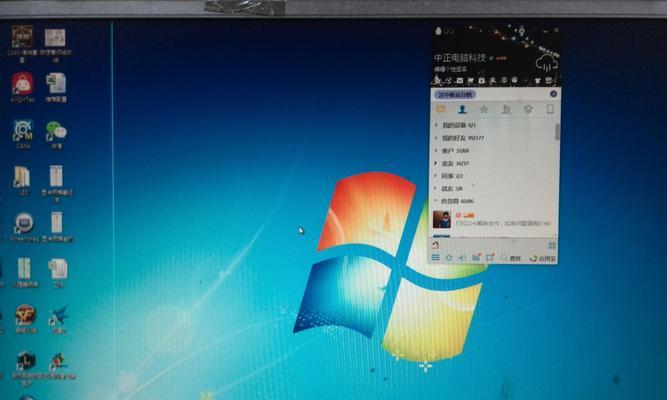Viewport: 667px width, 400px height.
Task: Open QQ file assistant folder icon
Action: click(476, 257)
